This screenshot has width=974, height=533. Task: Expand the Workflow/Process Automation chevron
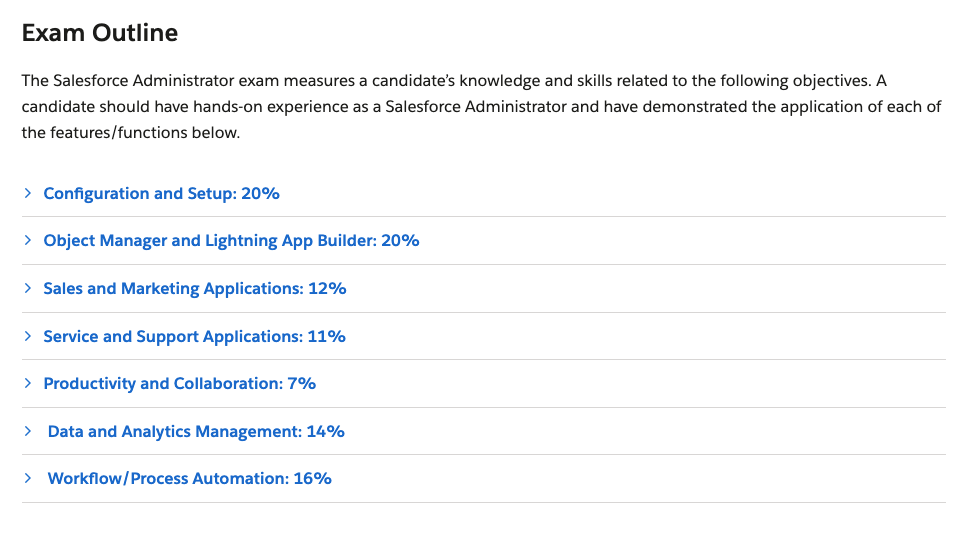point(28,478)
